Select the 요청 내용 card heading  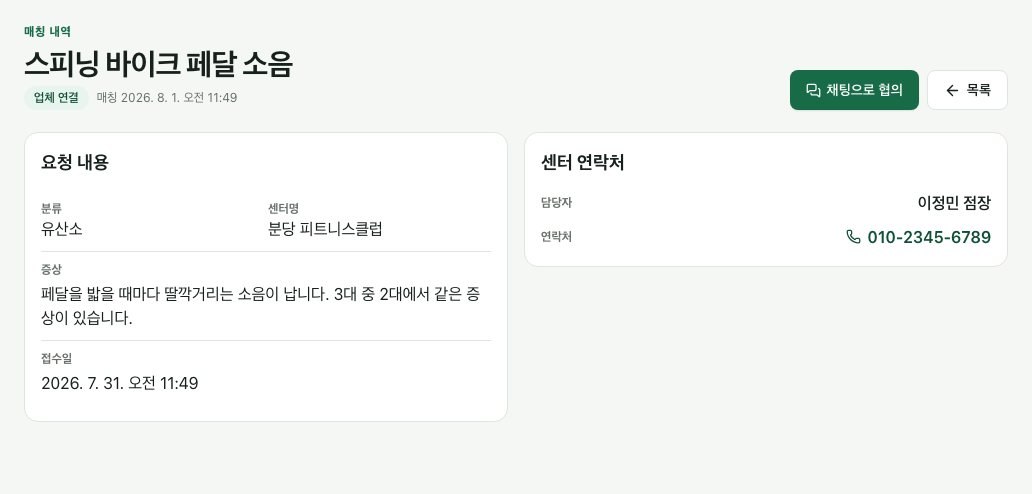coord(74,162)
